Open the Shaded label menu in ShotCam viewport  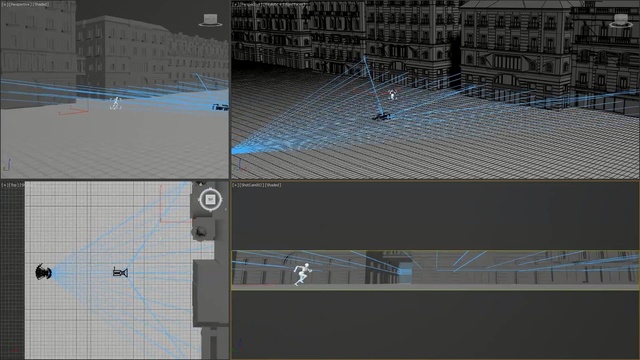273,185
